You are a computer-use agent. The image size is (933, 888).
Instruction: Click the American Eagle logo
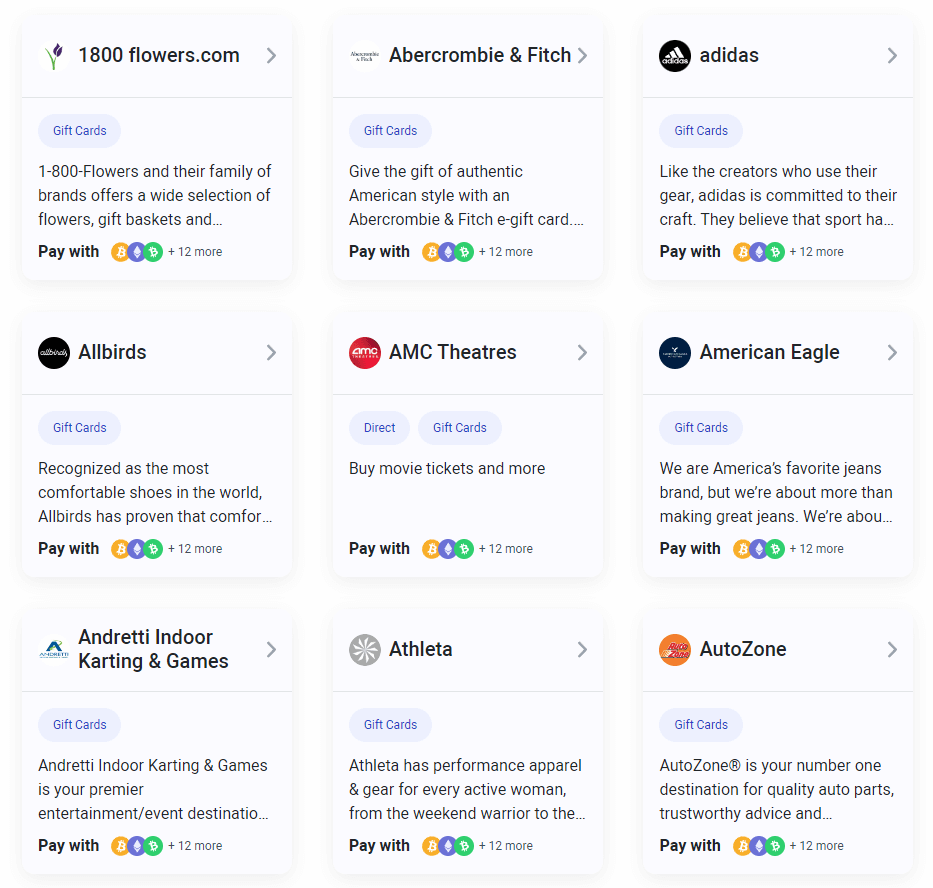tap(675, 353)
